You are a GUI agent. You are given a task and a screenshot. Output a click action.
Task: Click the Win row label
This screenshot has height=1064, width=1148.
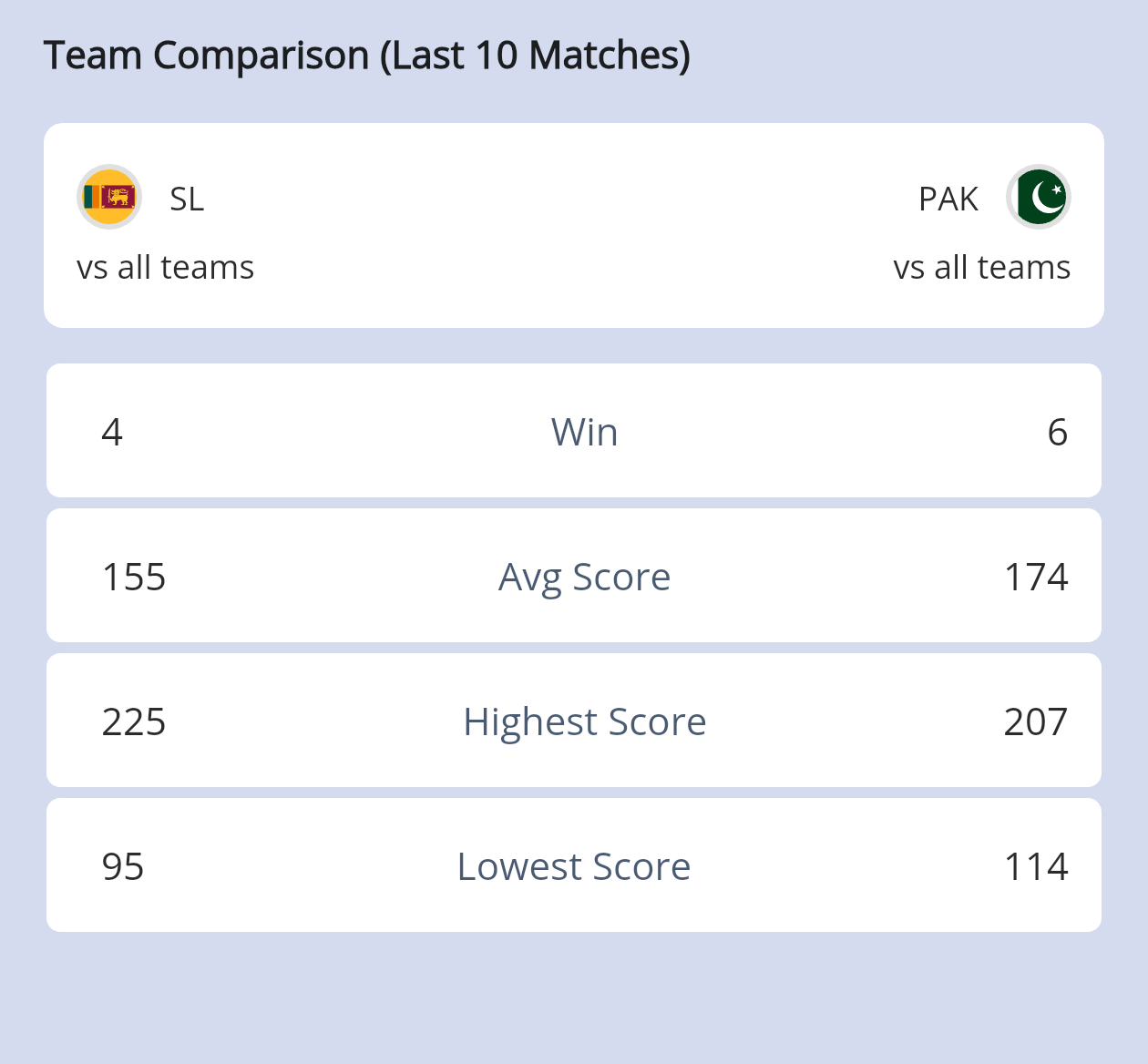point(584,432)
